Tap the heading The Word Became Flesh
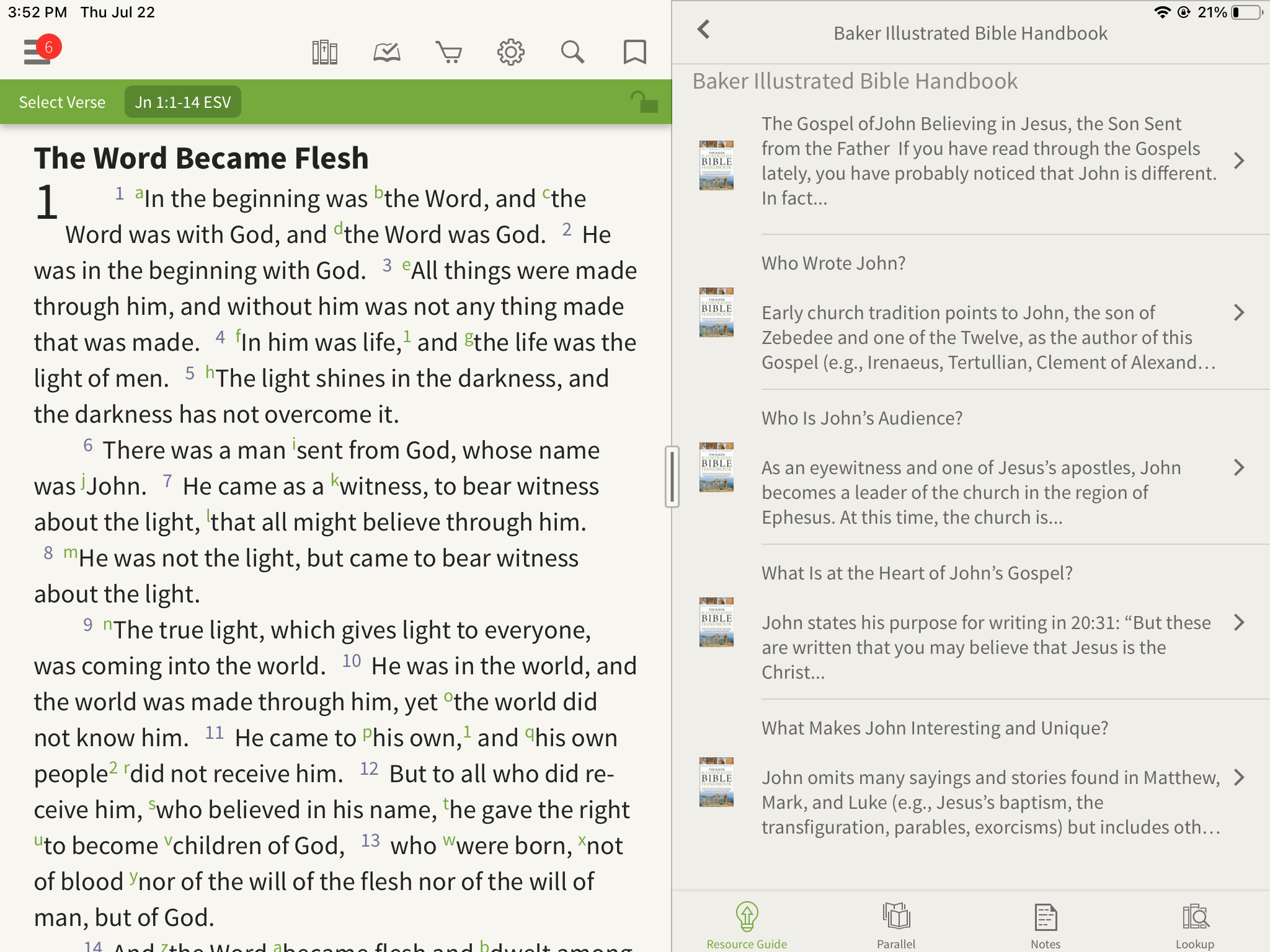The height and width of the screenshot is (952, 1270). 202,157
